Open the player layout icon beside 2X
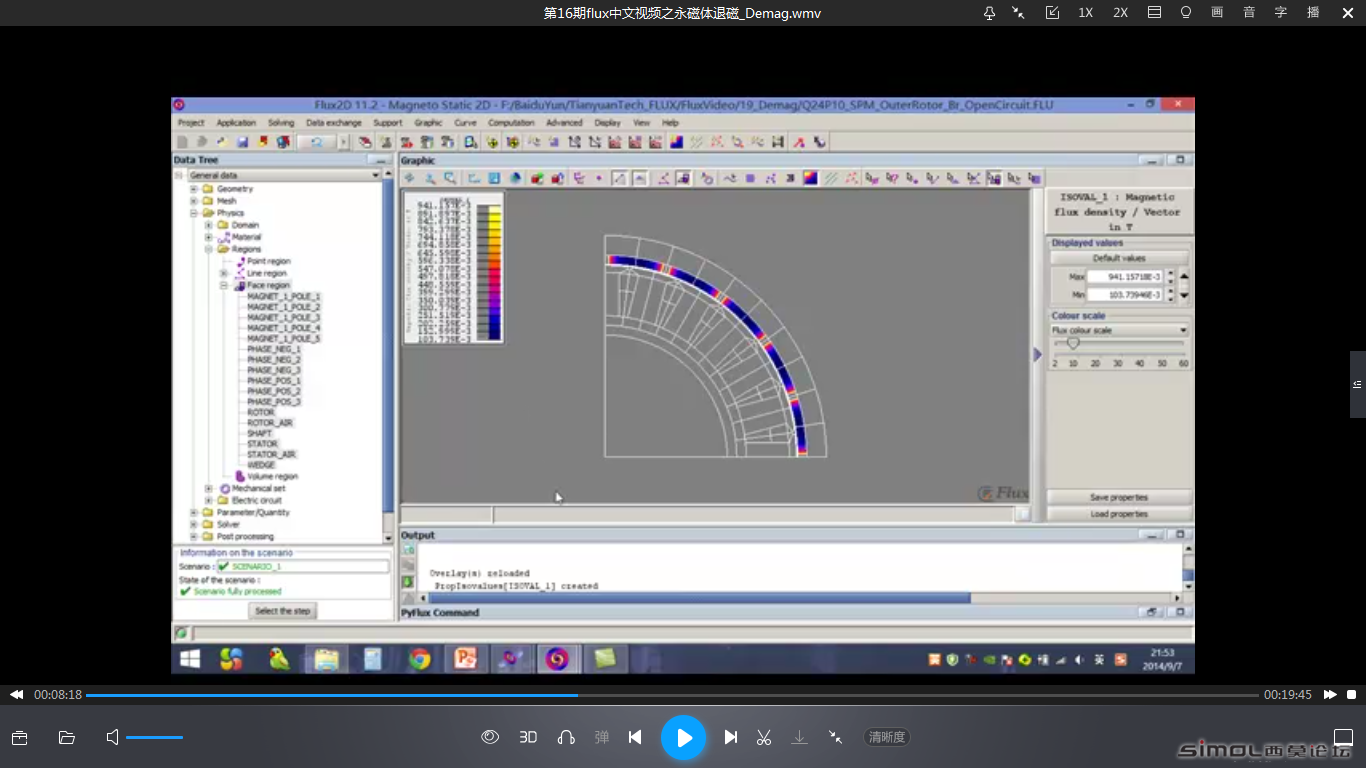Image resolution: width=1366 pixels, height=768 pixels. pyautogui.click(x=1155, y=13)
